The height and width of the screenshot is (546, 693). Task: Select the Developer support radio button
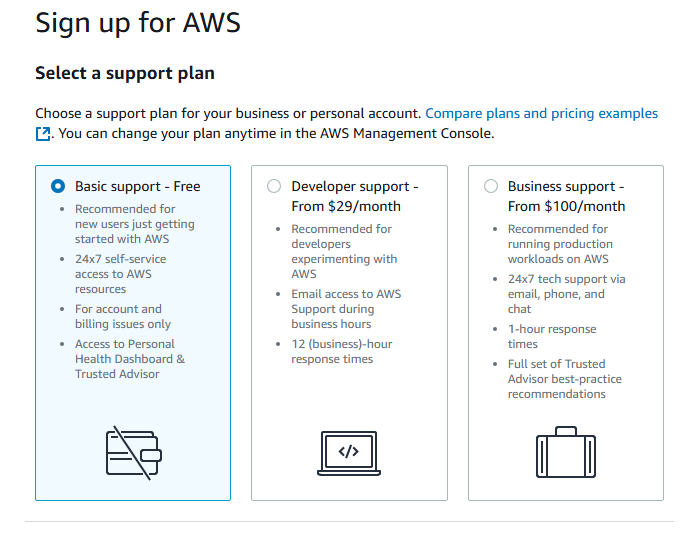274,186
